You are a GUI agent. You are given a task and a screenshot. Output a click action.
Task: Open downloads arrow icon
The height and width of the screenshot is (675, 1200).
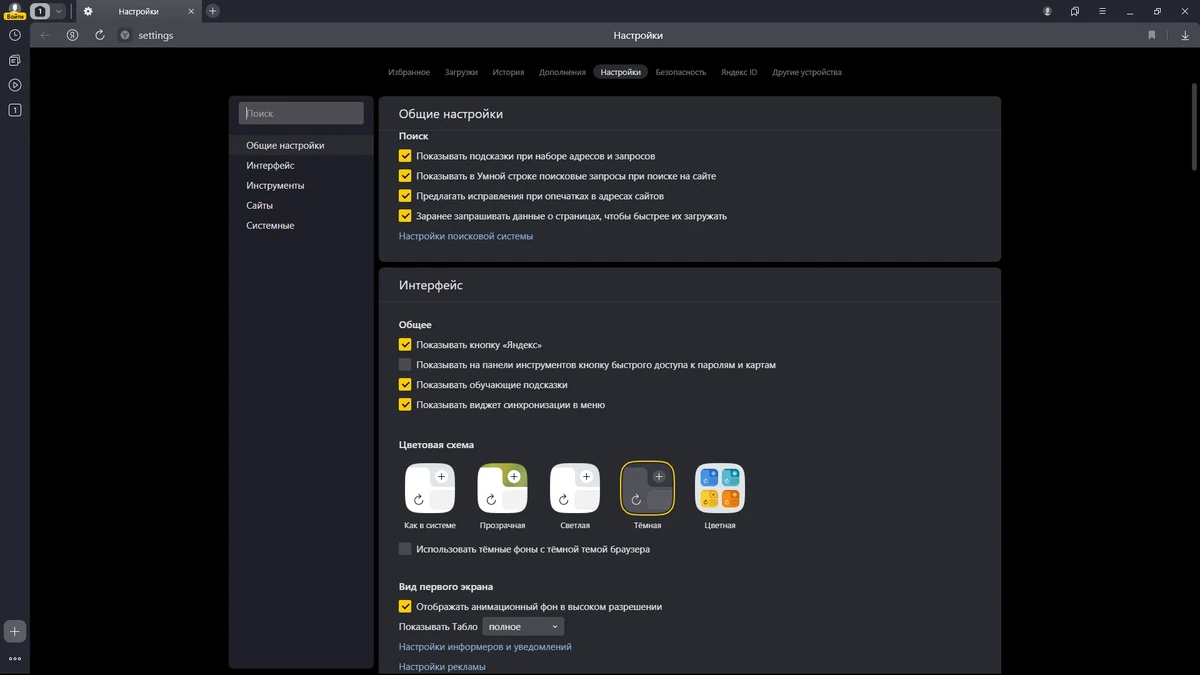click(1185, 35)
